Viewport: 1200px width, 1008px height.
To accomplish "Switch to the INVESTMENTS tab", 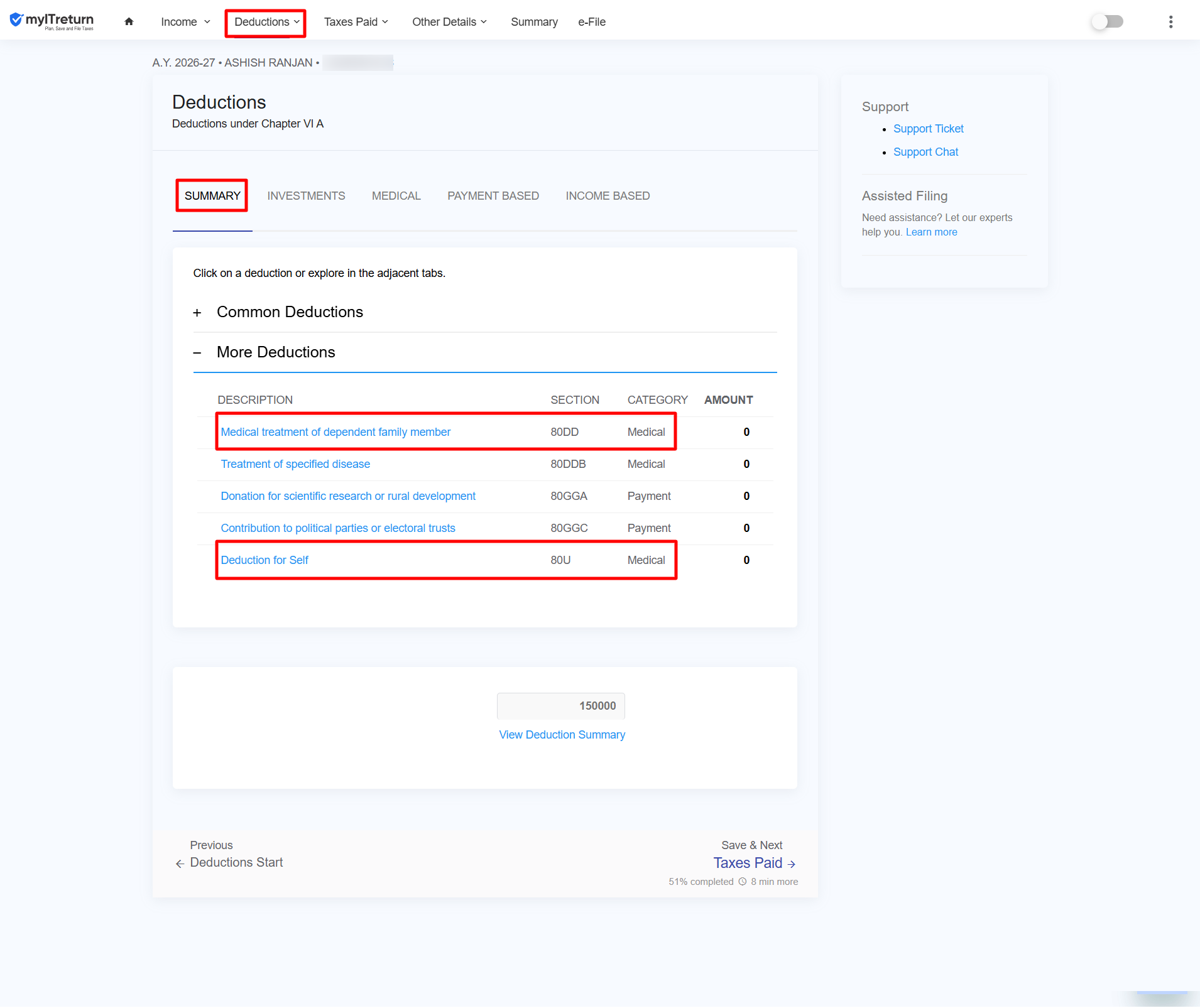I will coord(306,196).
